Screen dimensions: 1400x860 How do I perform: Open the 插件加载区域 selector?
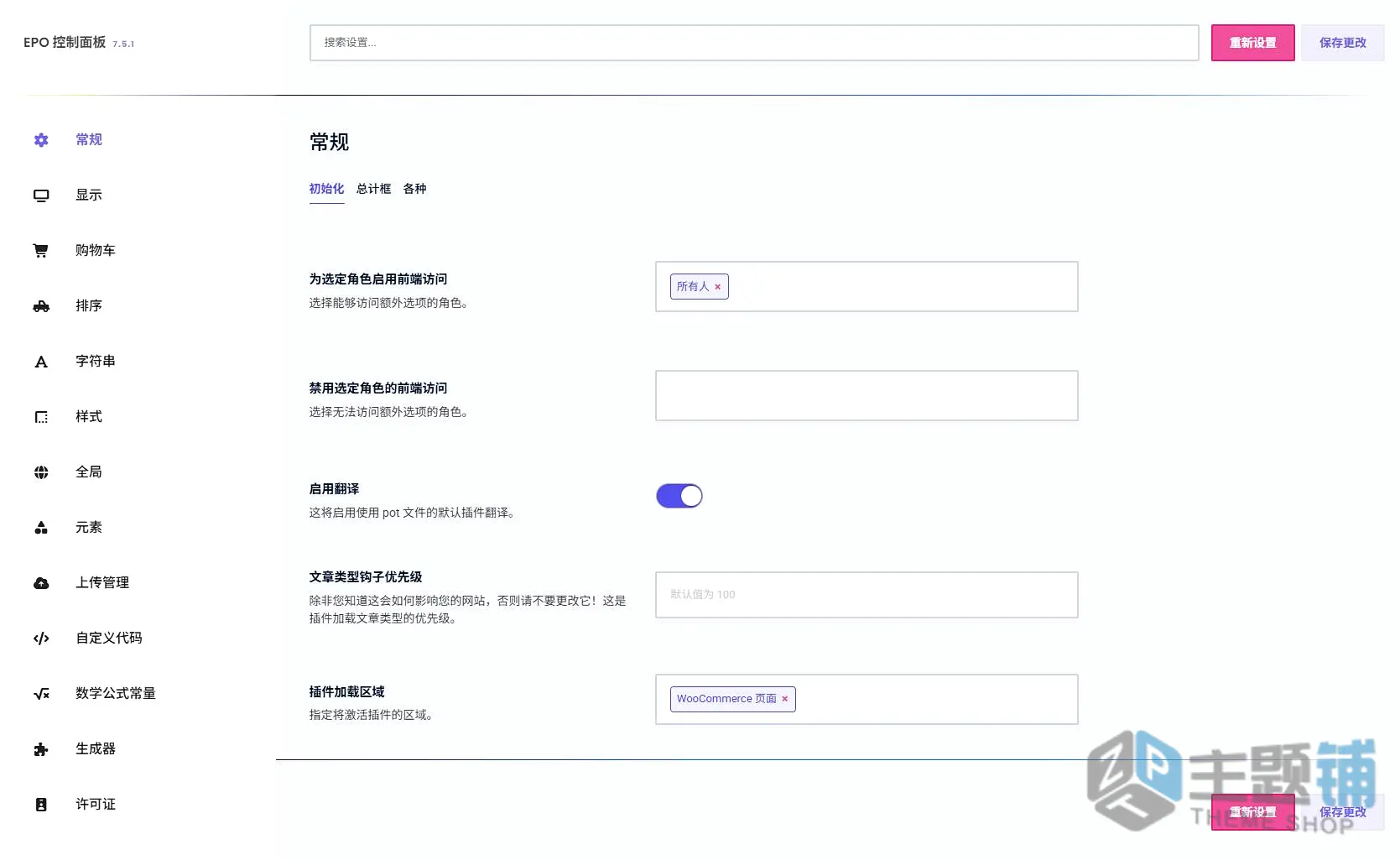(x=867, y=700)
